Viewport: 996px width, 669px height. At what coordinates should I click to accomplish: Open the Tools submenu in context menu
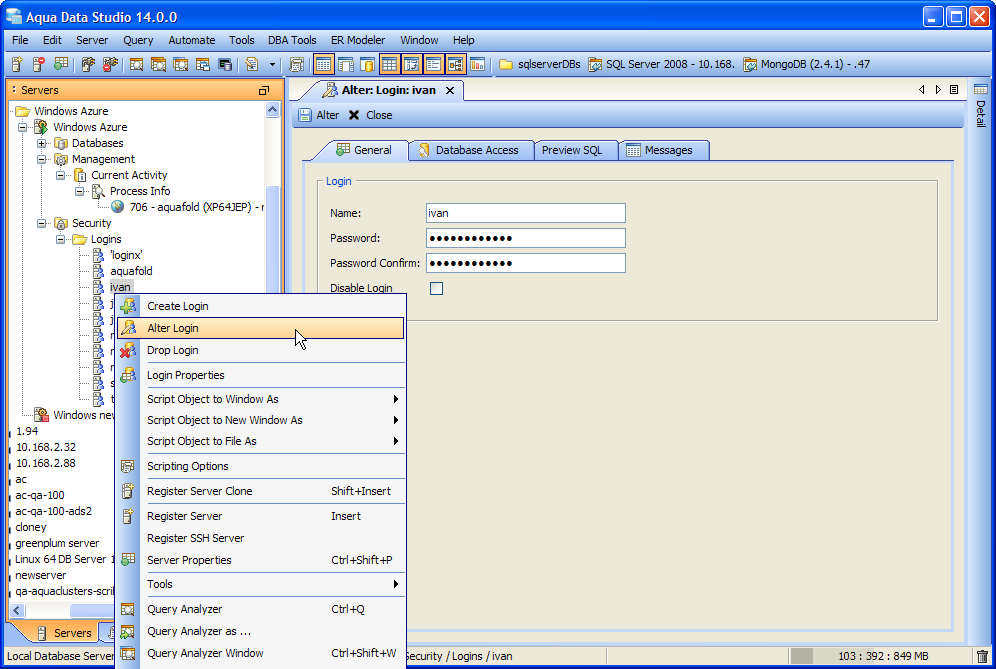click(x=260, y=584)
